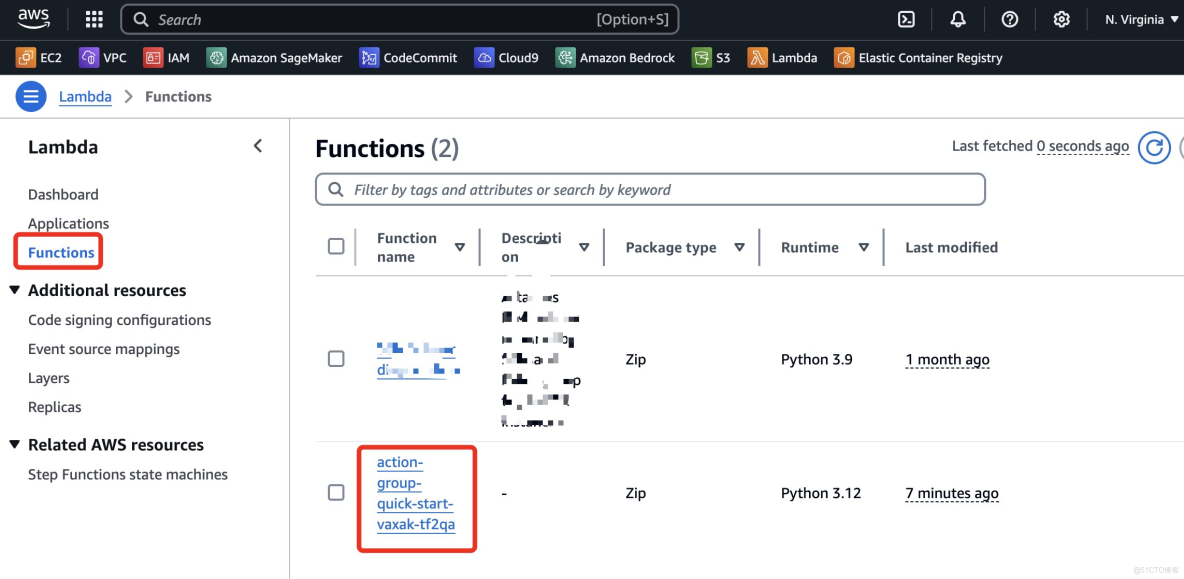Open Layers in the sidebar
Viewport: 1184px width, 579px height.
click(x=49, y=378)
